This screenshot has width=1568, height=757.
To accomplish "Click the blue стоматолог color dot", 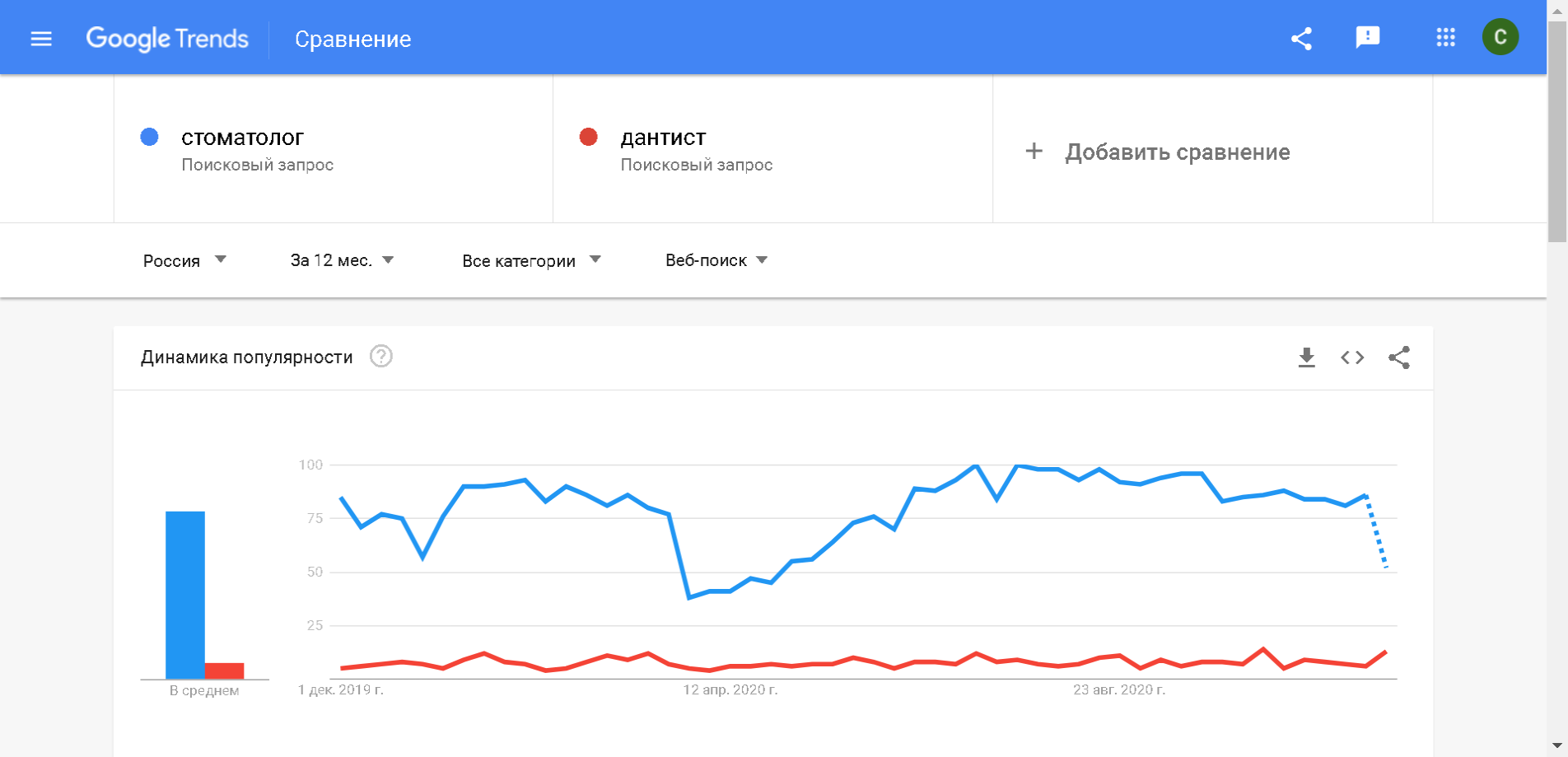I will (x=149, y=137).
